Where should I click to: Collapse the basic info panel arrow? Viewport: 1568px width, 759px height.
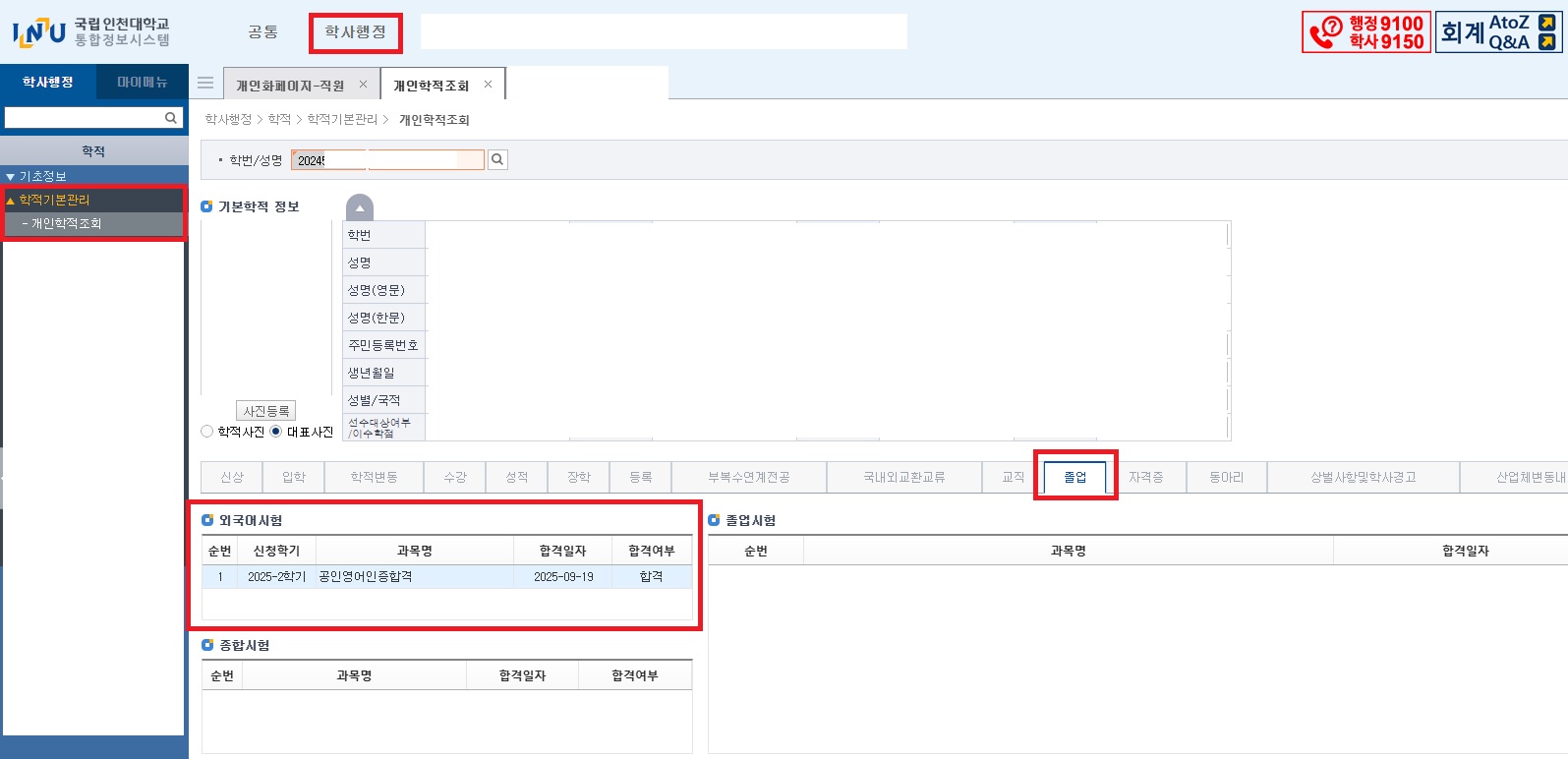tap(360, 207)
